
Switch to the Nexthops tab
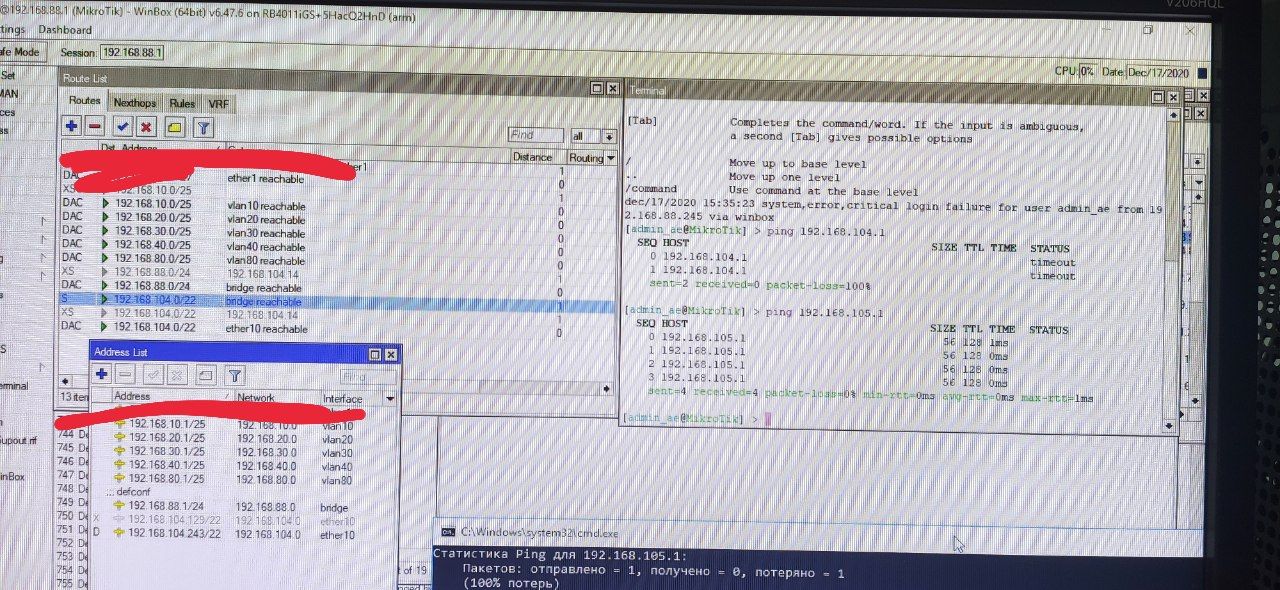point(135,102)
